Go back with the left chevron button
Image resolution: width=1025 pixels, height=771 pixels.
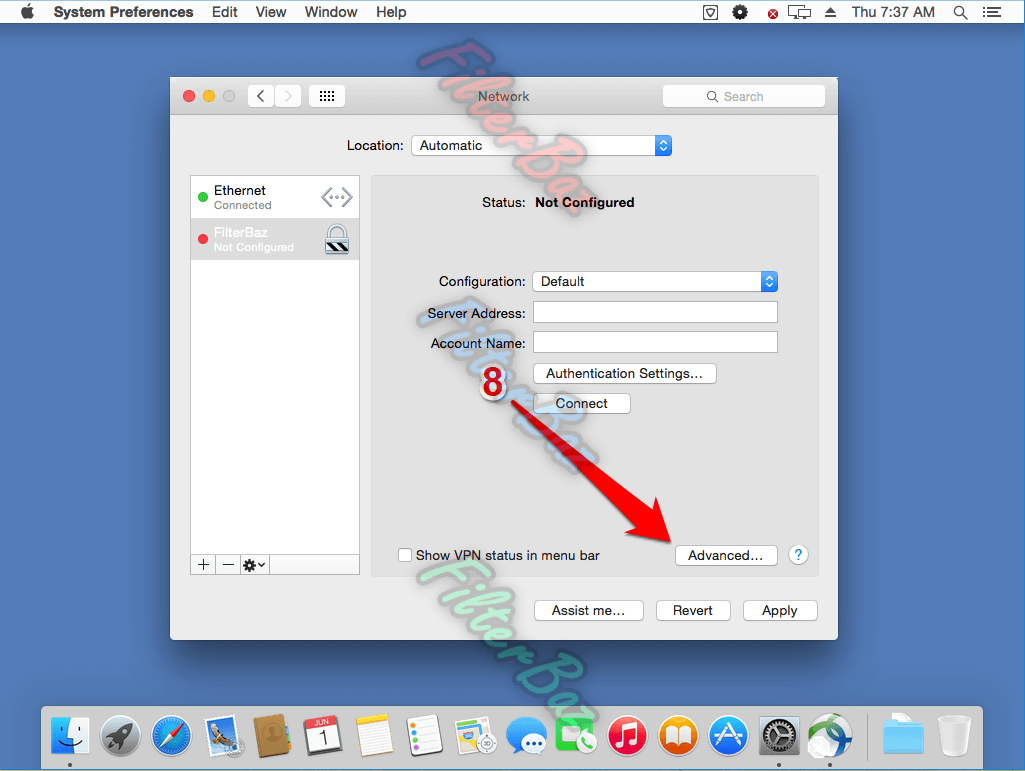[261, 96]
